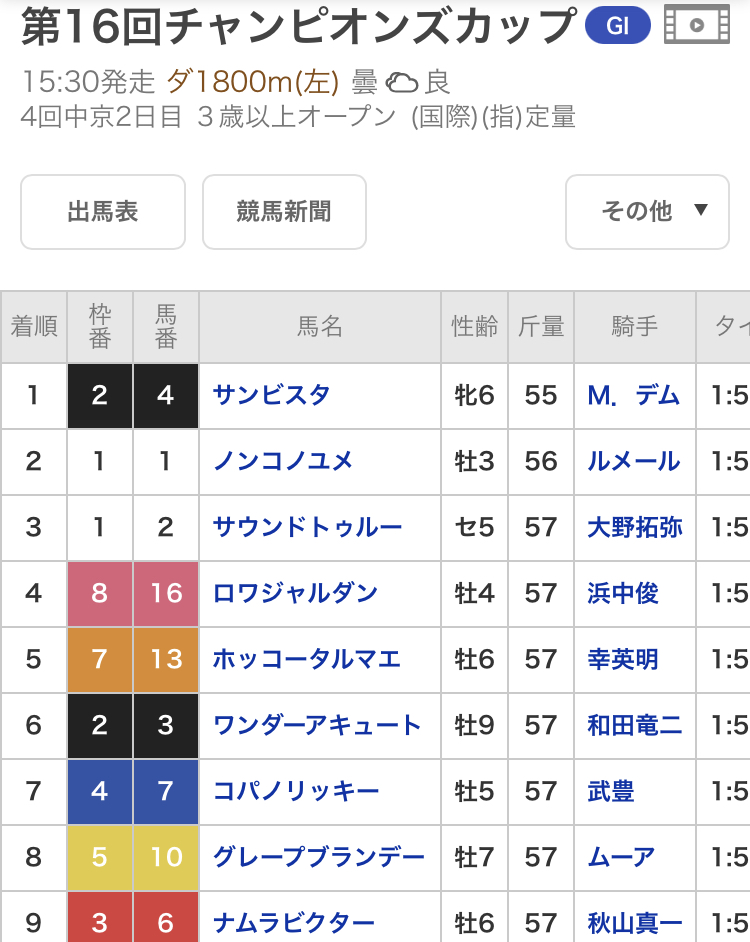Image resolution: width=750 pixels, height=942 pixels.
Task: Open the その他 dropdown menu
Action: [647, 211]
